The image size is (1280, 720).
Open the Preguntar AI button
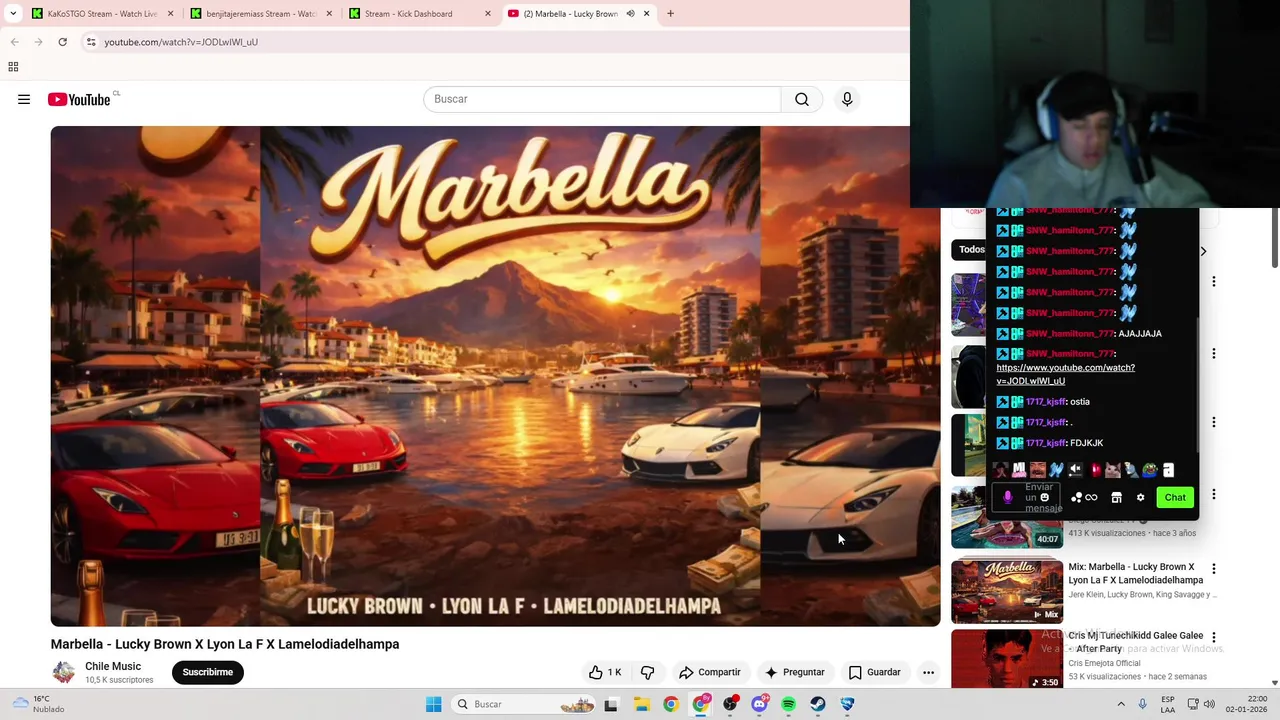point(795,672)
